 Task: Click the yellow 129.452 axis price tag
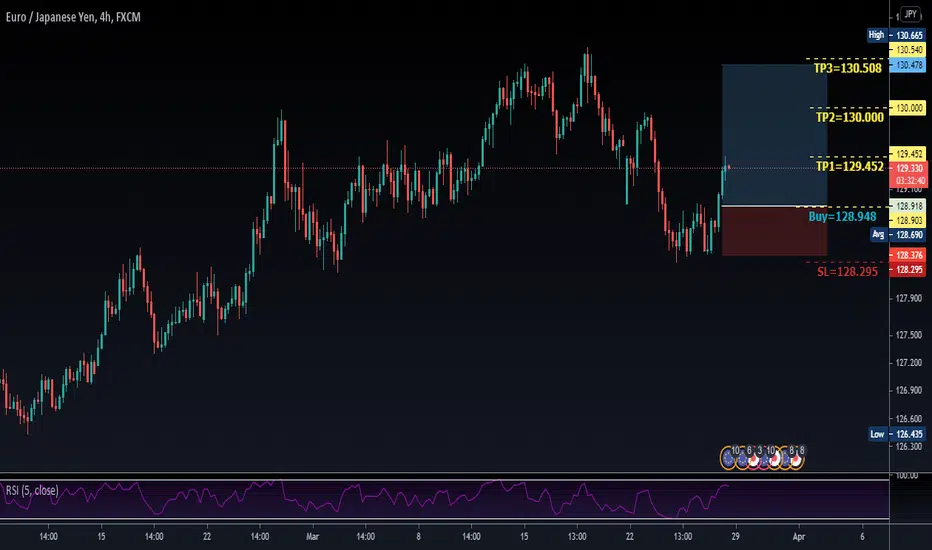(x=908, y=154)
